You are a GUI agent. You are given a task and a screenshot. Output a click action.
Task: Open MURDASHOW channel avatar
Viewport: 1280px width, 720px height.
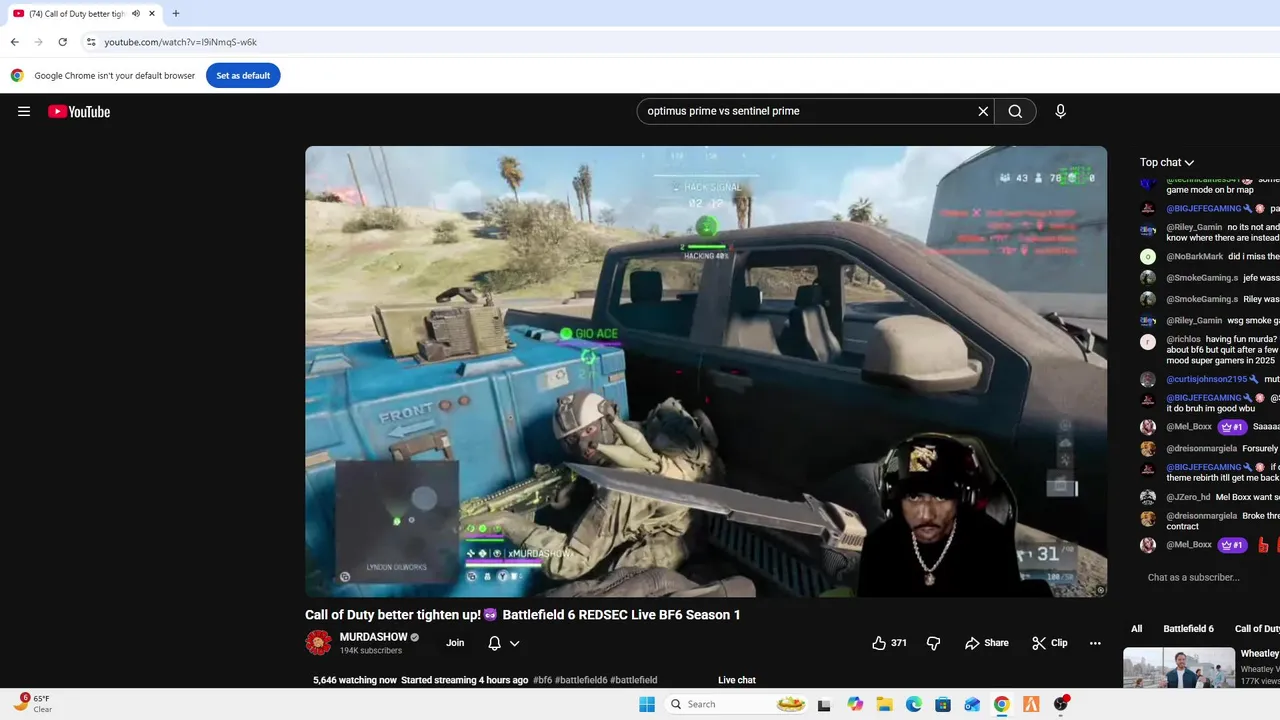coord(318,643)
